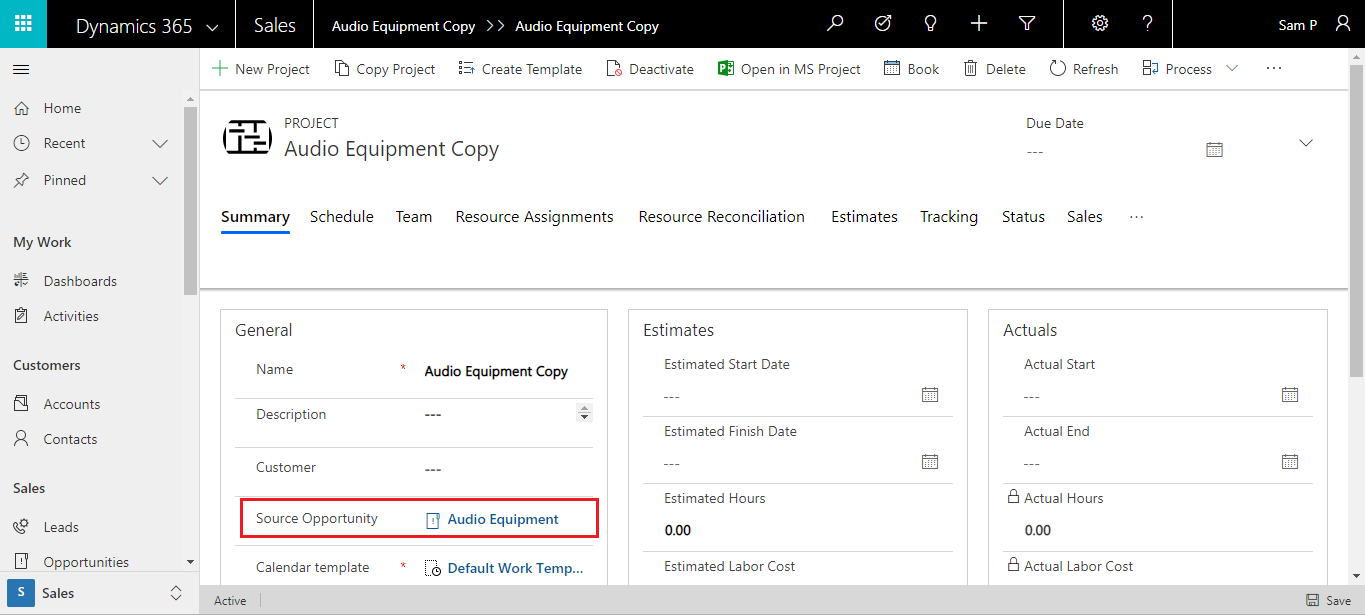Expand the Recent navigation chevron
Viewport: 1365px width, 615px height.
coord(160,144)
